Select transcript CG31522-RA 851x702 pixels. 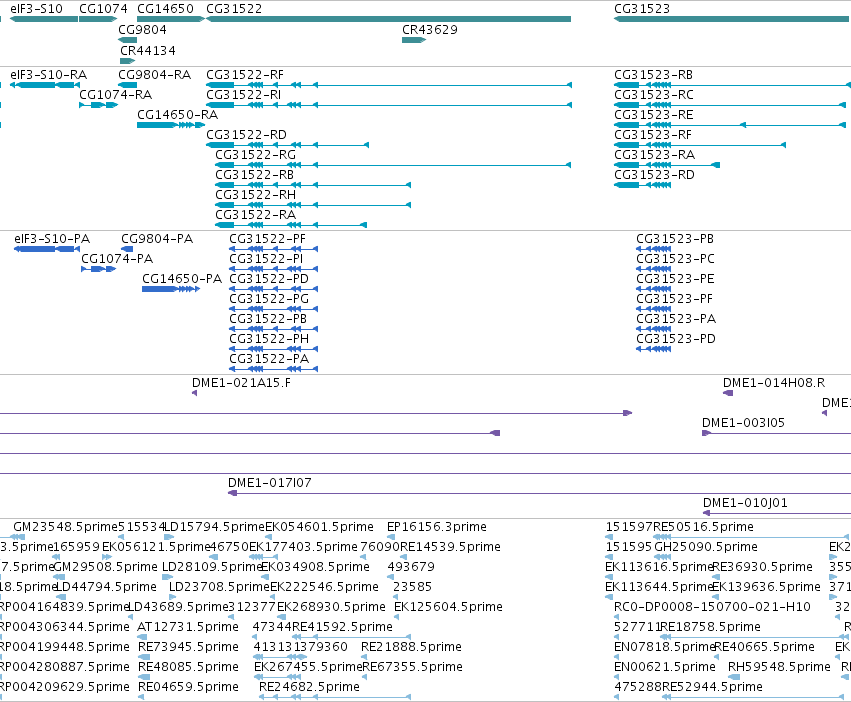pos(291,225)
